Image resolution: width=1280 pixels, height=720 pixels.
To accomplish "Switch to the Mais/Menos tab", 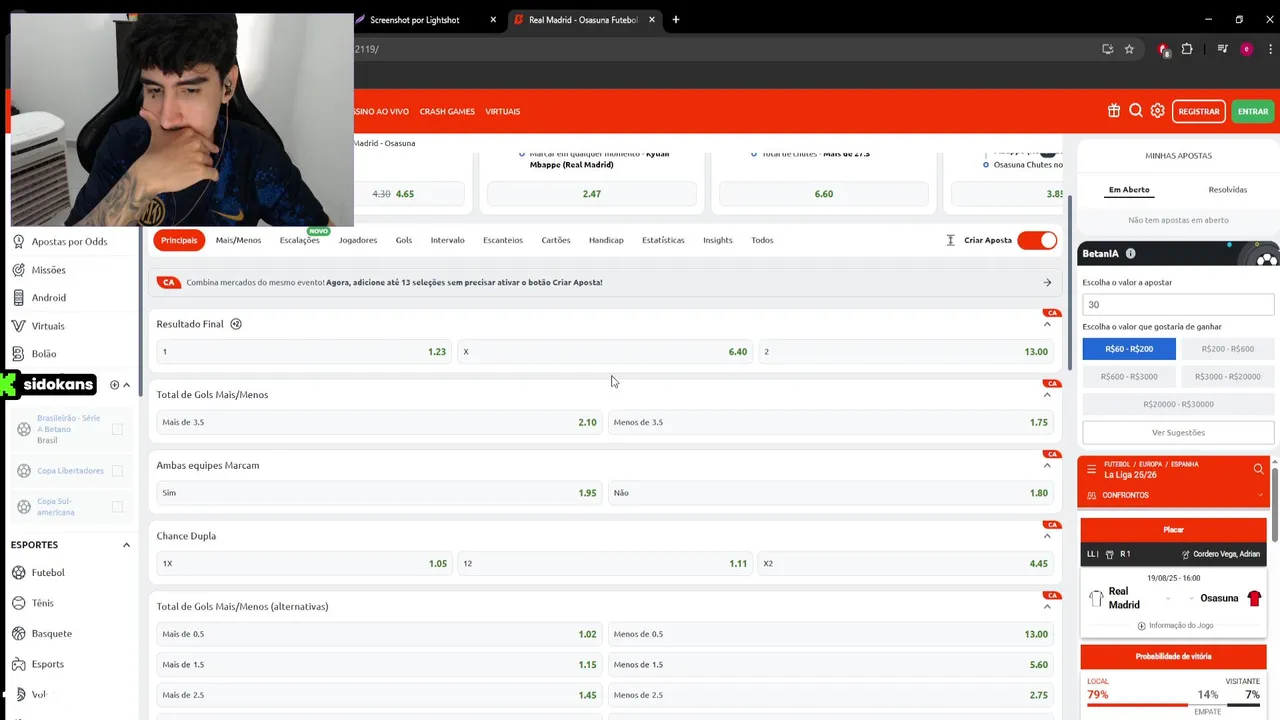I will pyautogui.click(x=238, y=240).
